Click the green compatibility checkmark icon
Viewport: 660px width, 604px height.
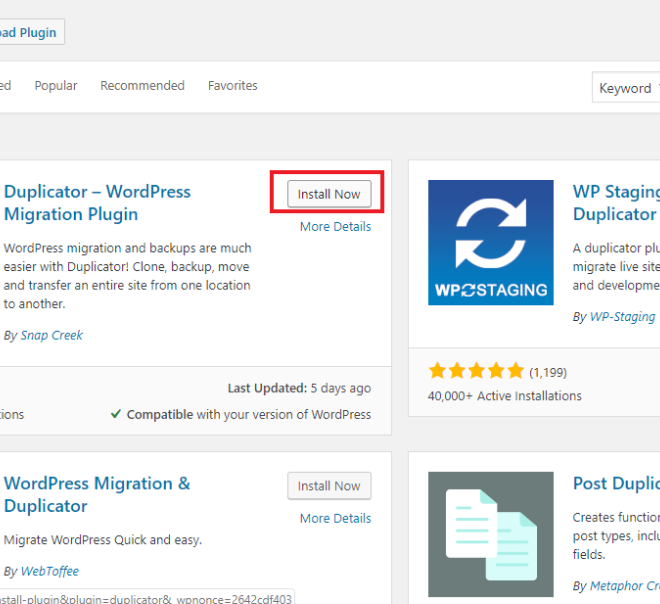click(116, 414)
